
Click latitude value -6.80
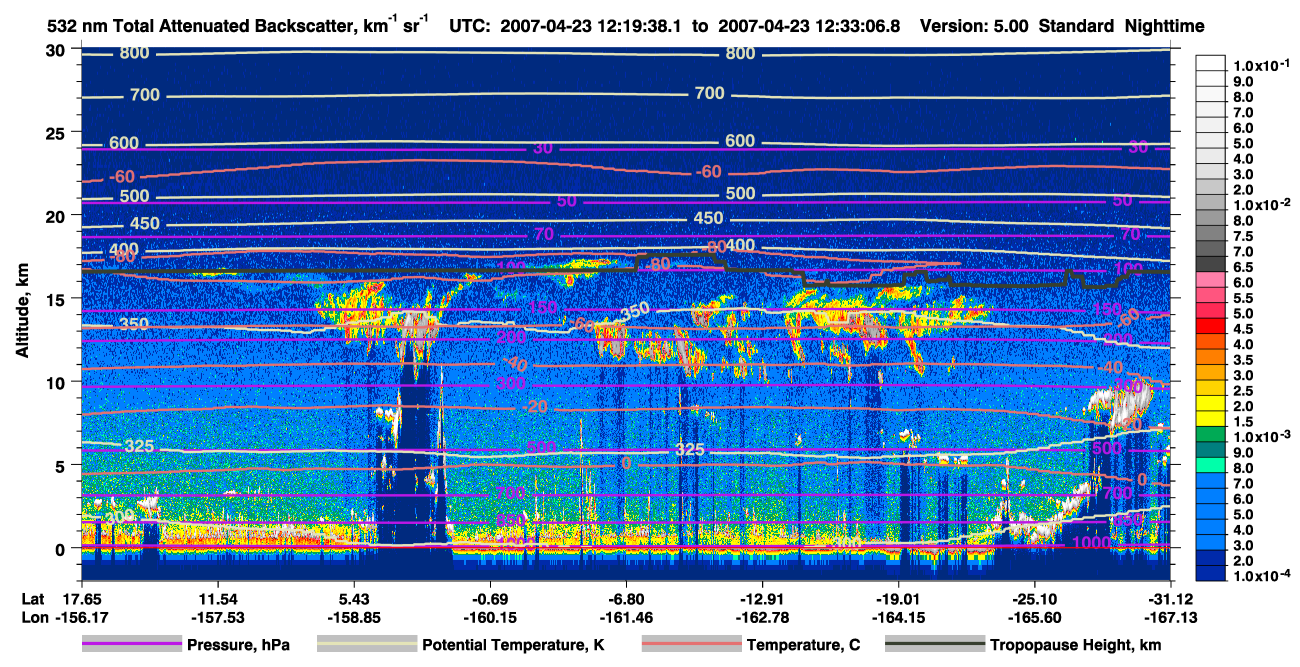tap(626, 598)
